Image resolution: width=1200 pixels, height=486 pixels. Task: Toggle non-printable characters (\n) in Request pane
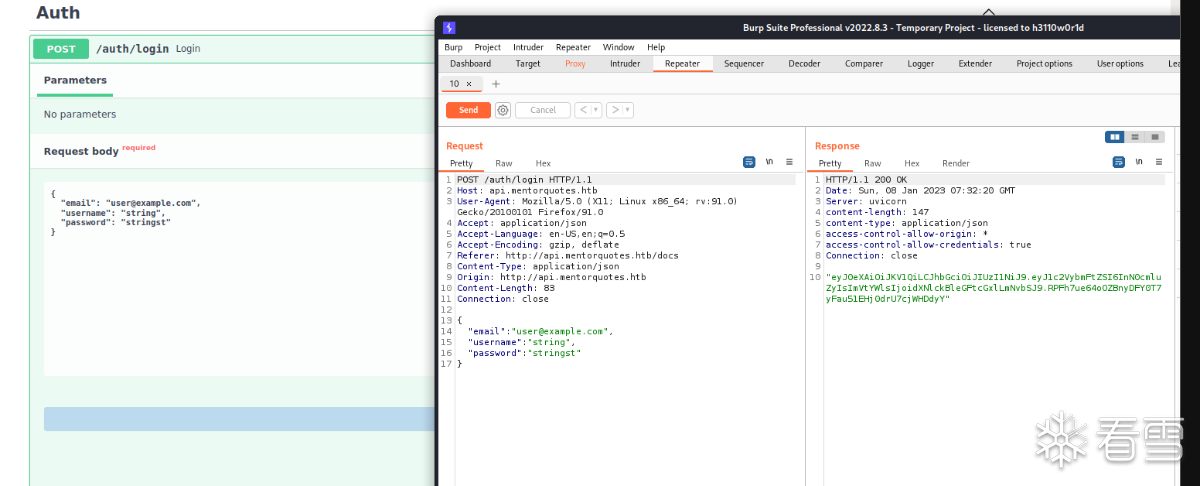click(x=769, y=162)
